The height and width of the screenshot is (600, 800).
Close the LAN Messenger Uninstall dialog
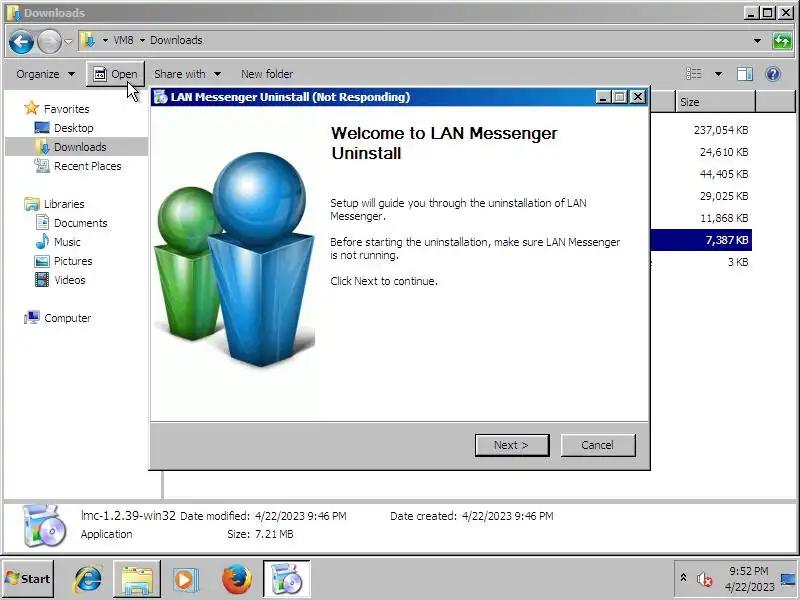tap(638, 96)
